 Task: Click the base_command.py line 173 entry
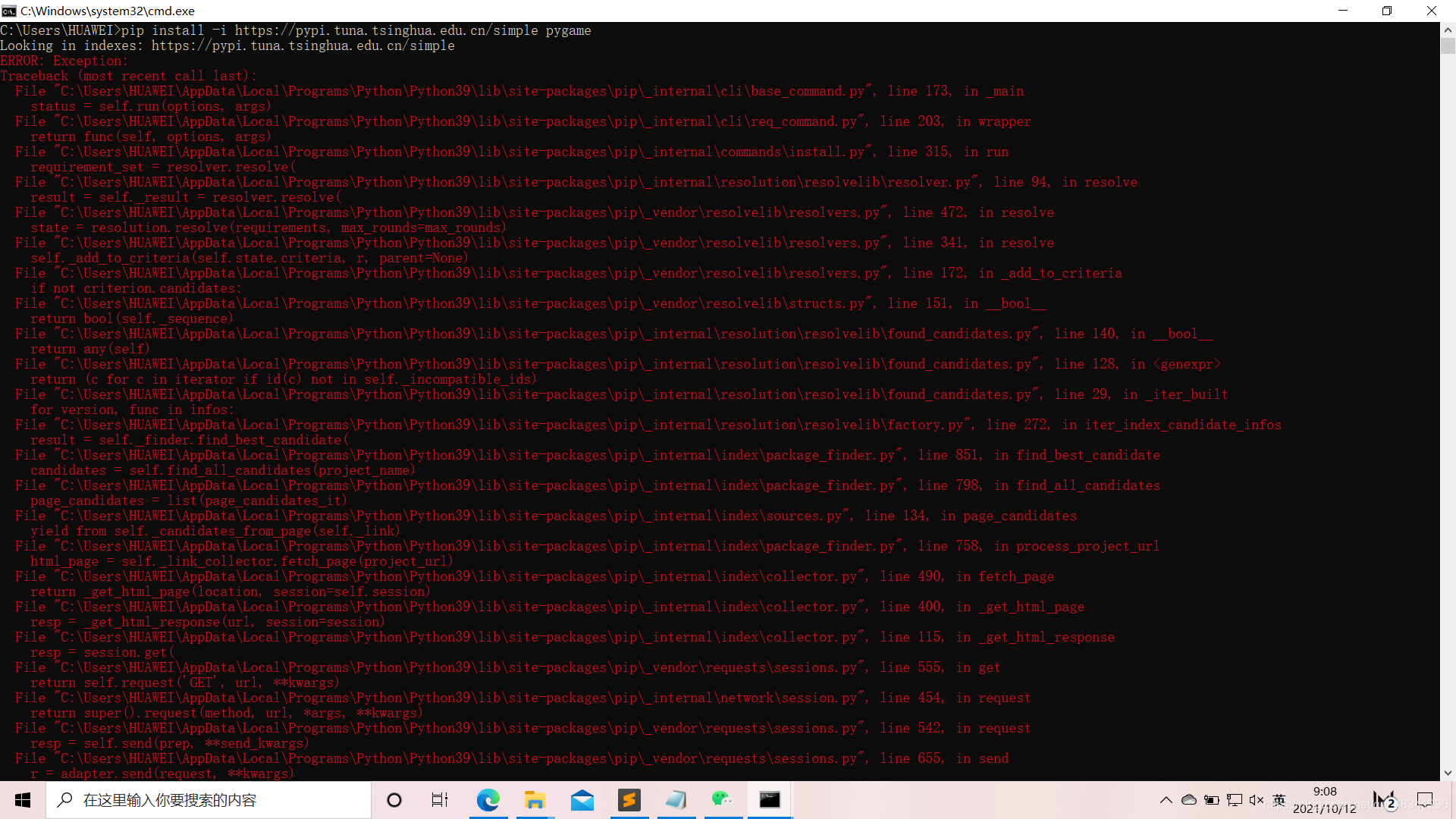(519, 91)
